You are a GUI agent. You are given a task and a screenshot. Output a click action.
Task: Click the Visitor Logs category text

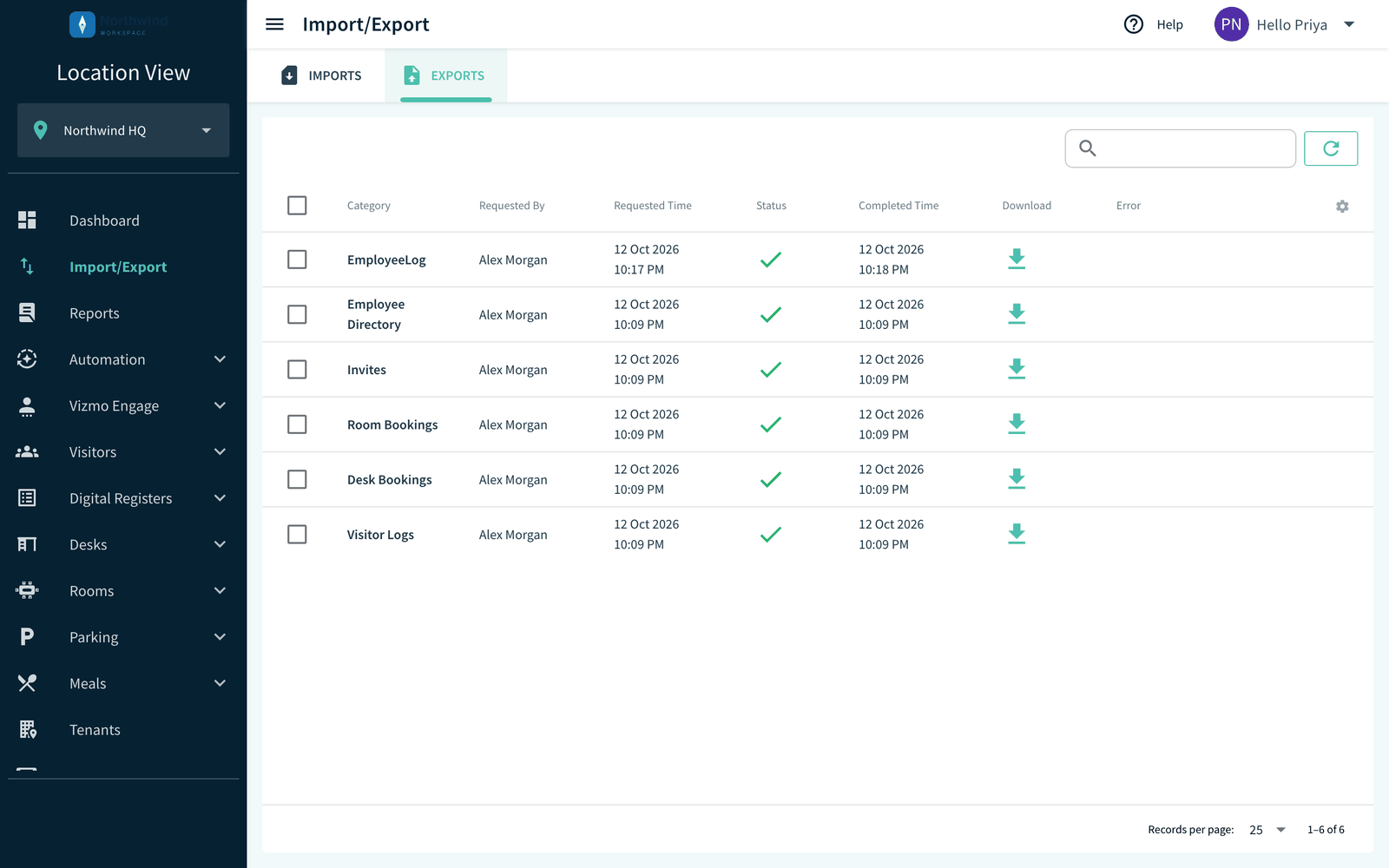click(x=380, y=535)
